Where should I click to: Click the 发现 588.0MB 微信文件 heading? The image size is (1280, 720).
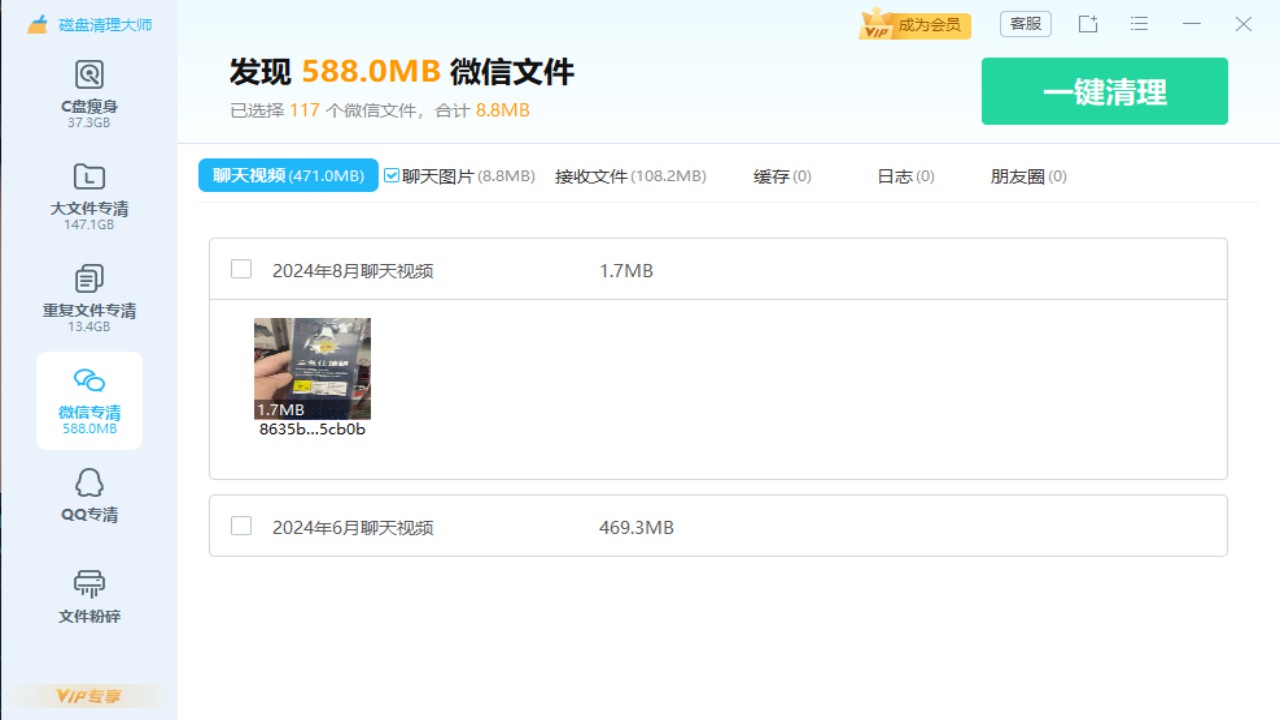(x=402, y=72)
